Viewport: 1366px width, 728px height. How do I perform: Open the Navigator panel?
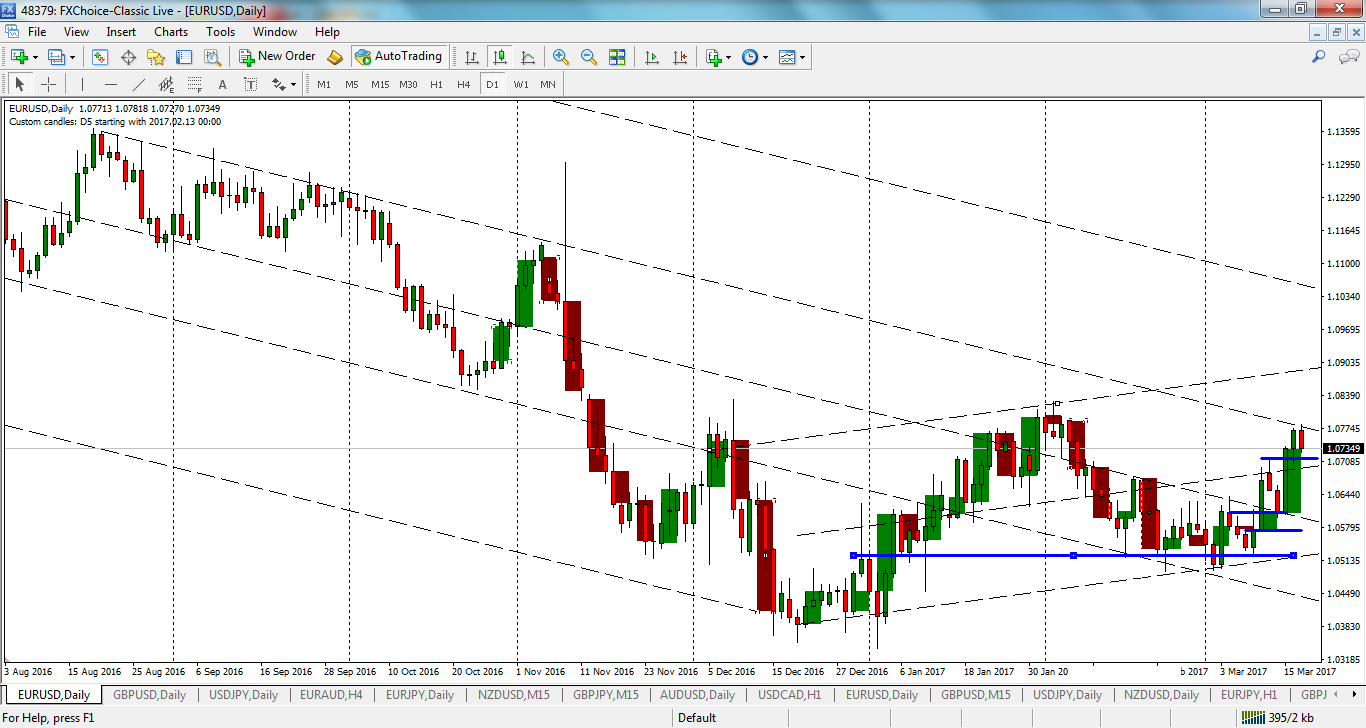[x=154, y=56]
